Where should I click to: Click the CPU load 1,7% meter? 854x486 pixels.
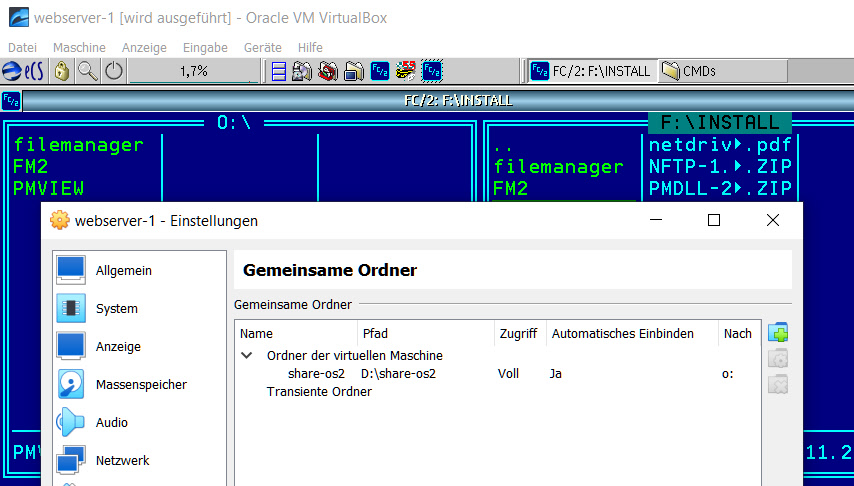pyautogui.click(x=194, y=71)
